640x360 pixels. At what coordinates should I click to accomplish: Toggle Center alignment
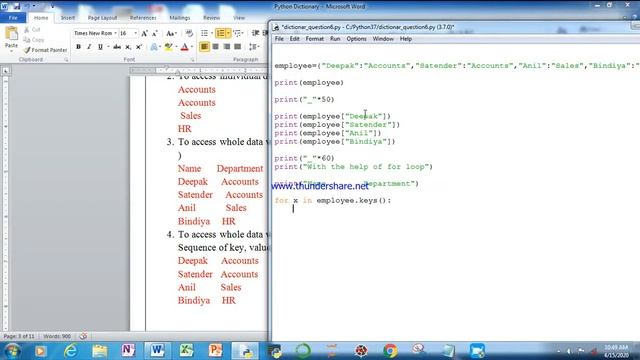[216, 47]
